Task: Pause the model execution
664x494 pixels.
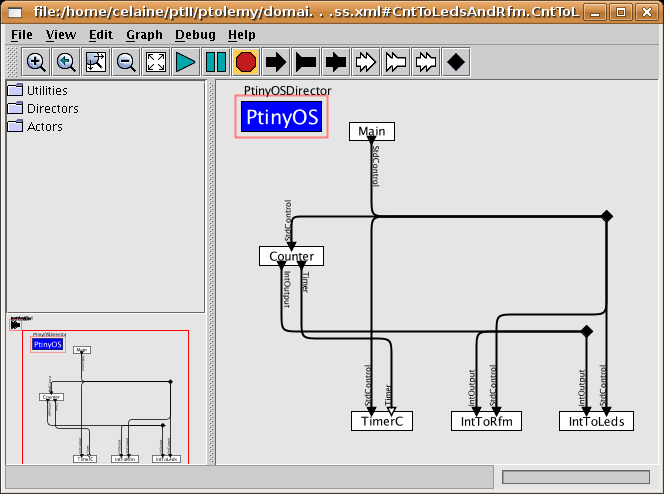Action: click(216, 62)
